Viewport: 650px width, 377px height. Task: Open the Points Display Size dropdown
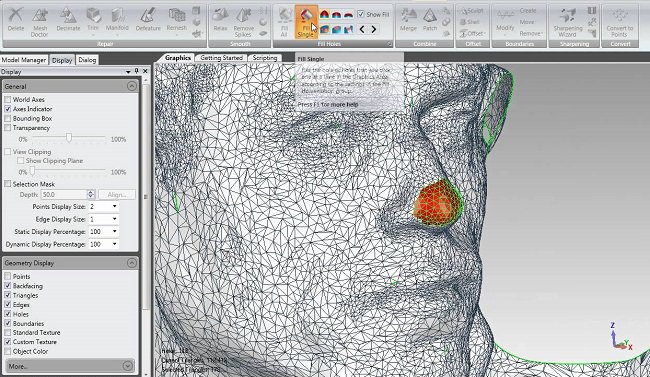[104, 207]
